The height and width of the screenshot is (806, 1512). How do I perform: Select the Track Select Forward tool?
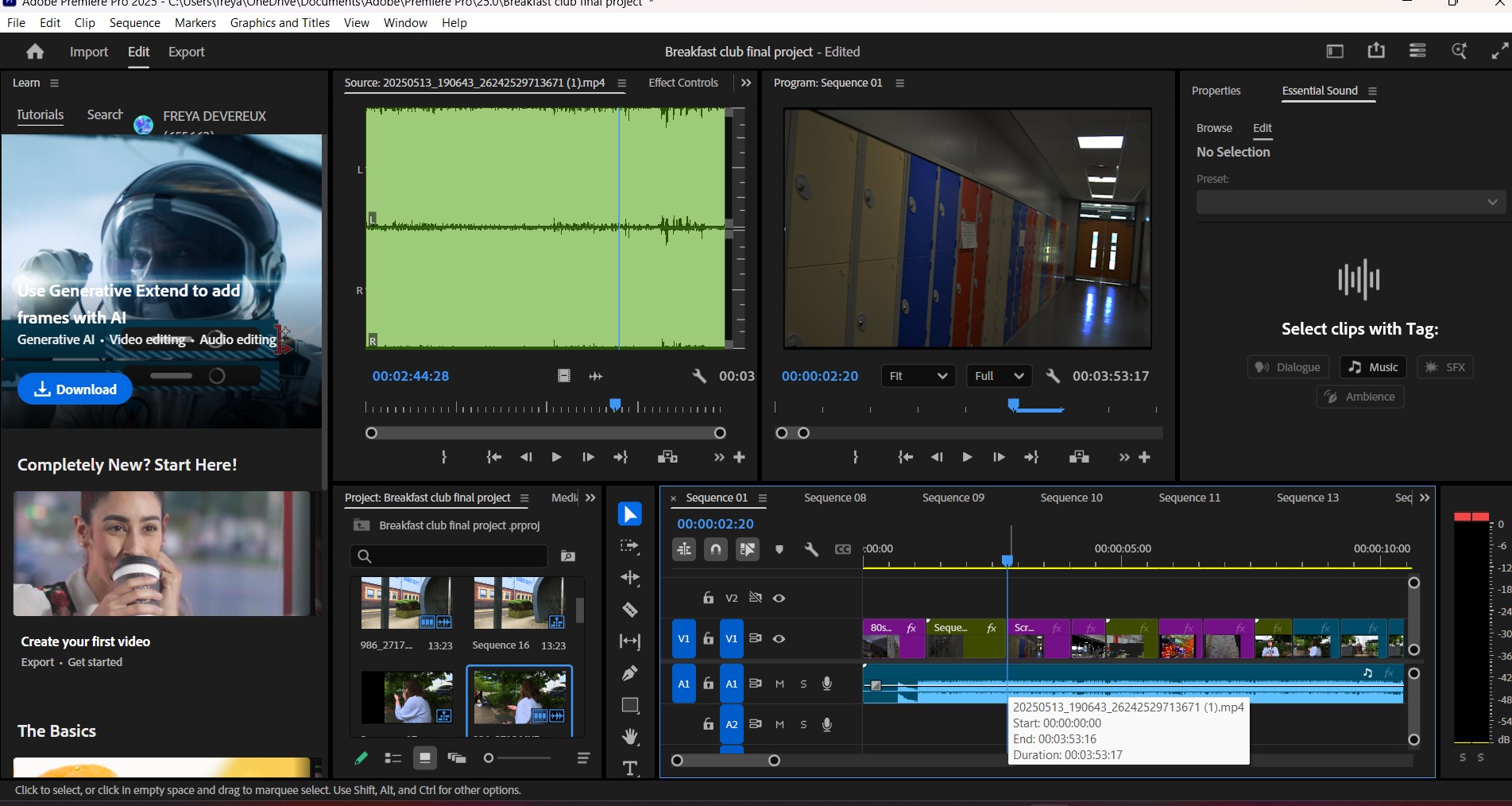pos(629,546)
